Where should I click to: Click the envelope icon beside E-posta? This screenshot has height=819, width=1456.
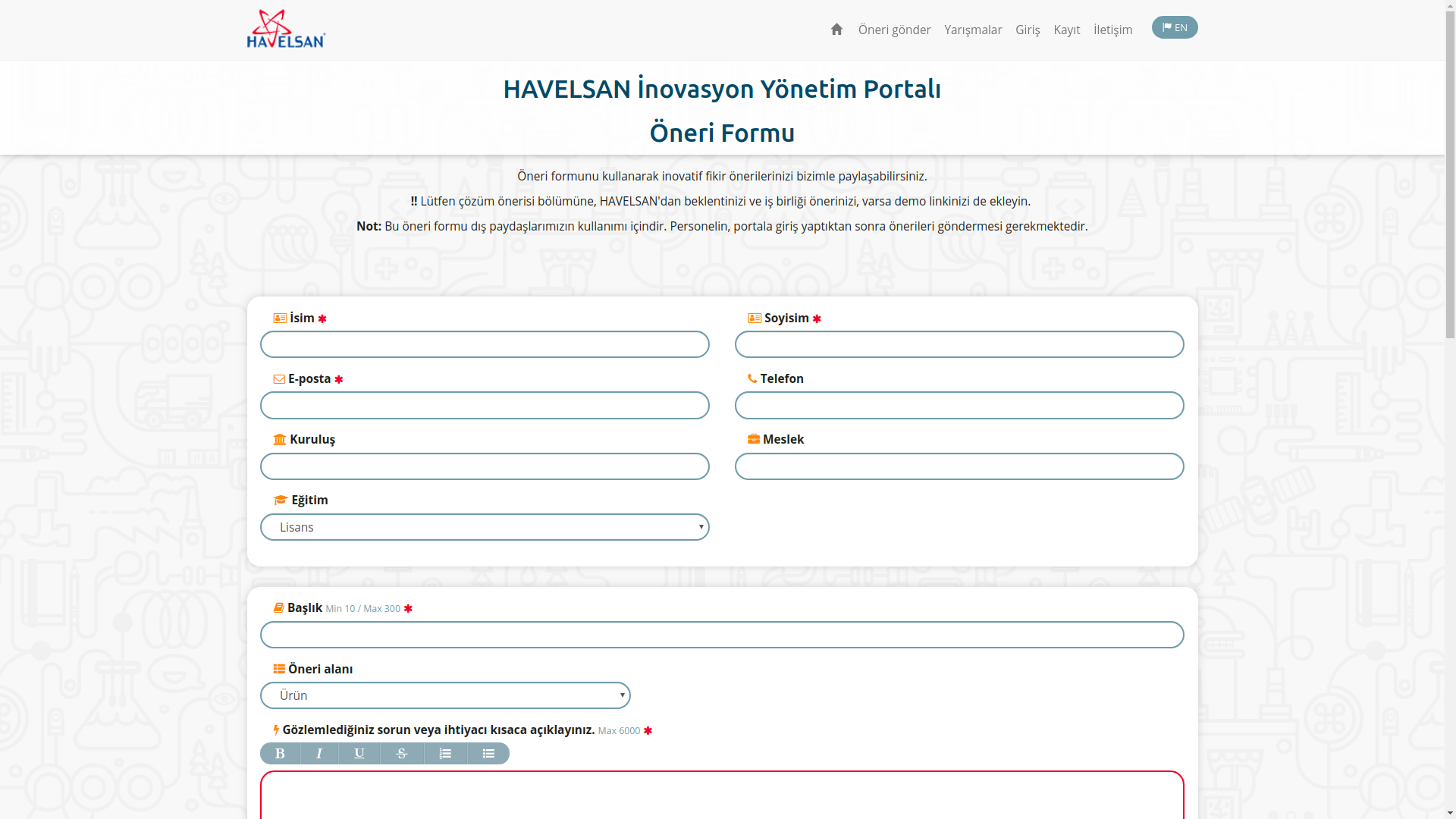point(279,379)
